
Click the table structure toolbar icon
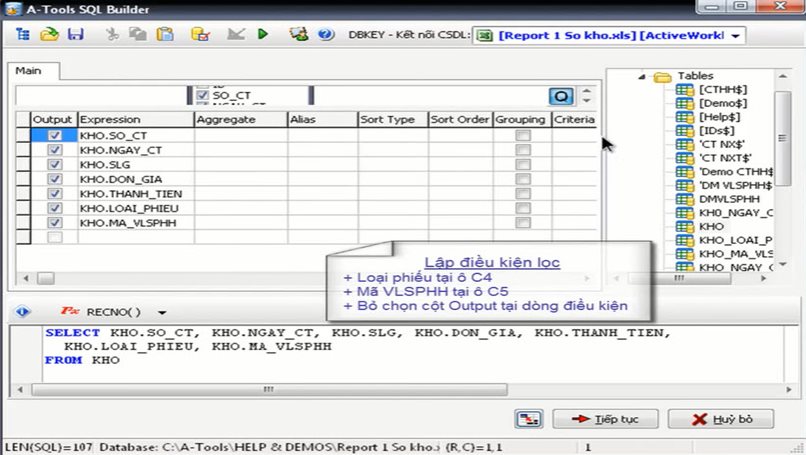pos(23,34)
